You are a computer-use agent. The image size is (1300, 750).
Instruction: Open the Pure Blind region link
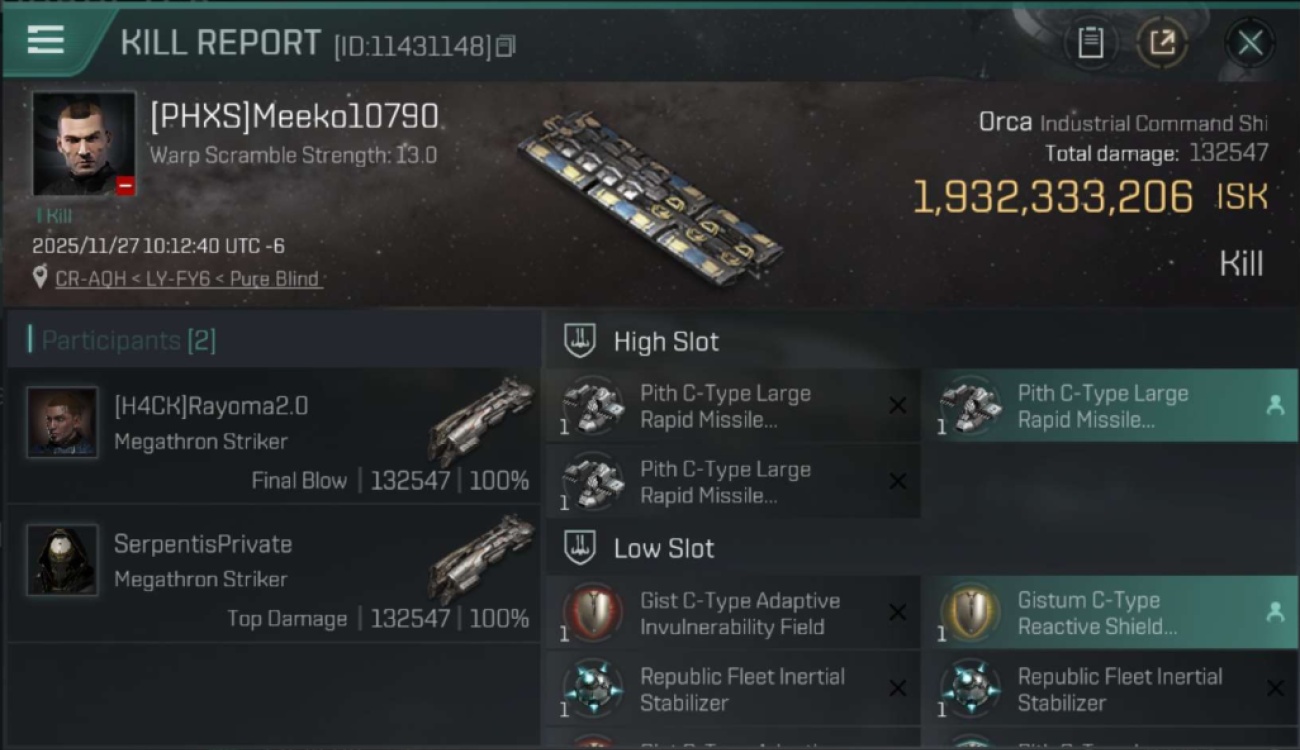tap(275, 279)
